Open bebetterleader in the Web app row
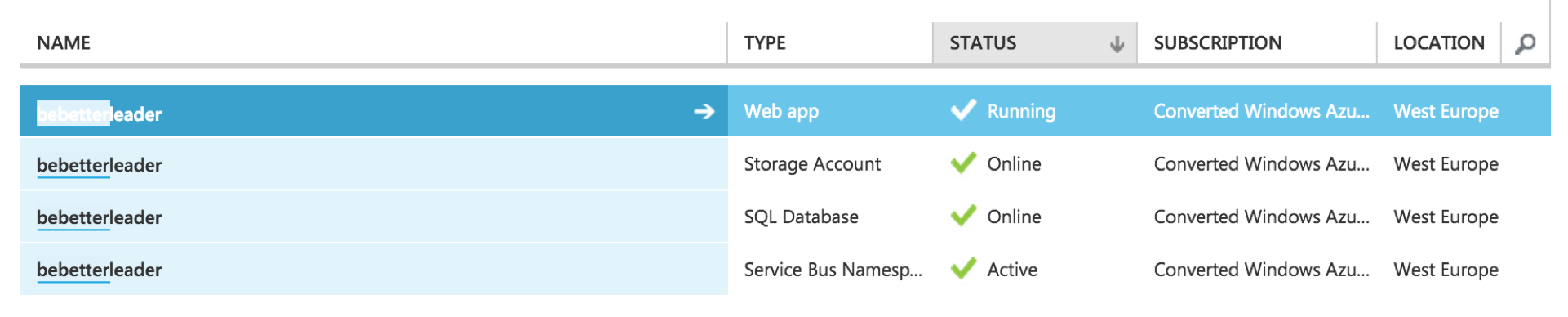 pos(100,114)
